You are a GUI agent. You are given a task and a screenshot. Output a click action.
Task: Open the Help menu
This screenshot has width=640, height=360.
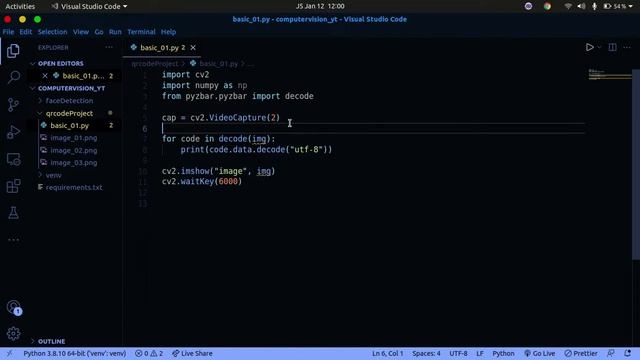point(168,32)
